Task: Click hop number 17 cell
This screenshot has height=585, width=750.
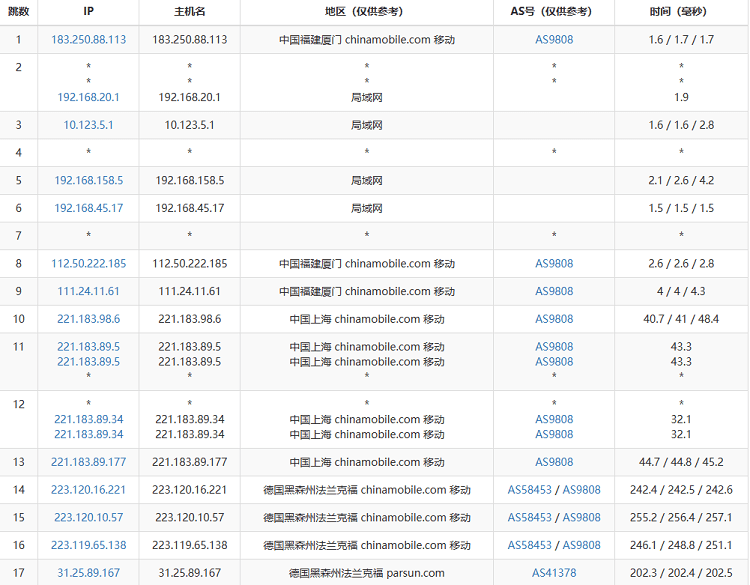Action: click(x=19, y=573)
